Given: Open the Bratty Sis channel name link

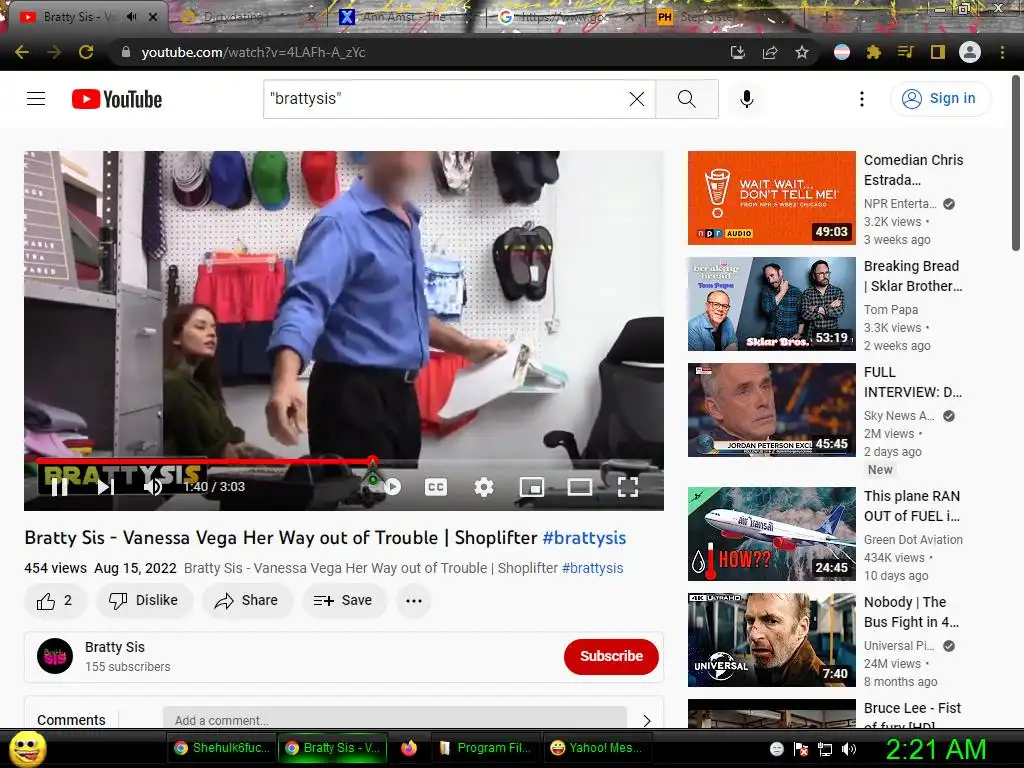Looking at the screenshot, I should pos(115,647).
